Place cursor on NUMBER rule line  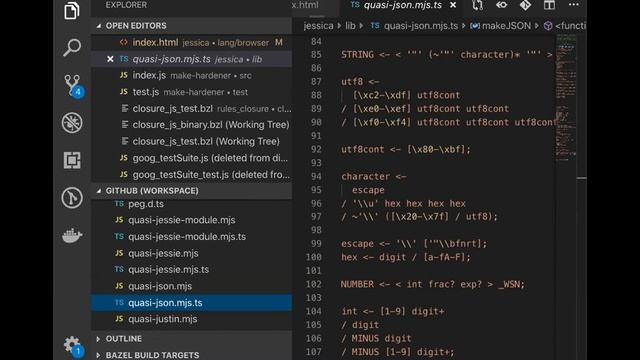click(x=433, y=284)
